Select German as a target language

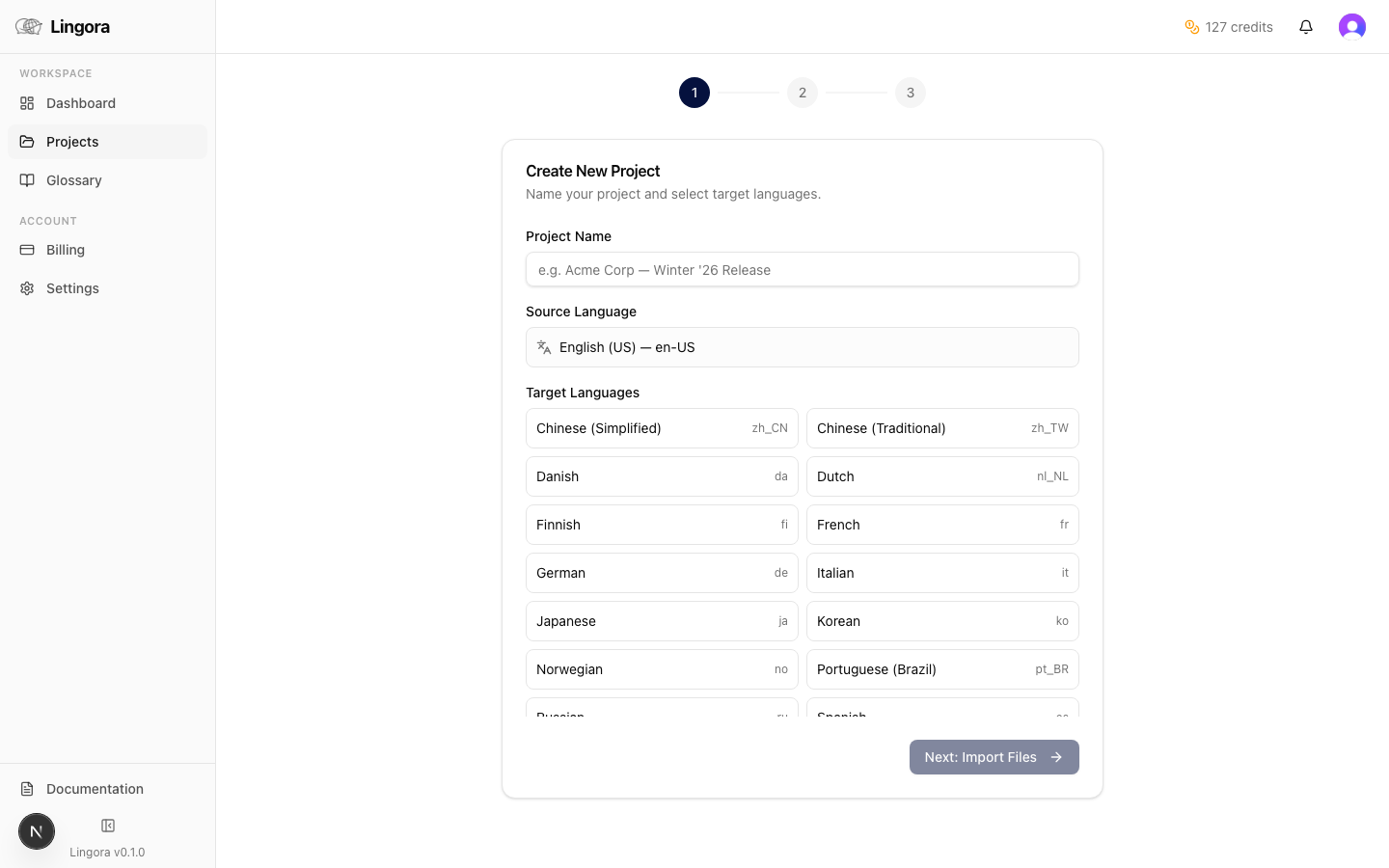click(x=662, y=573)
